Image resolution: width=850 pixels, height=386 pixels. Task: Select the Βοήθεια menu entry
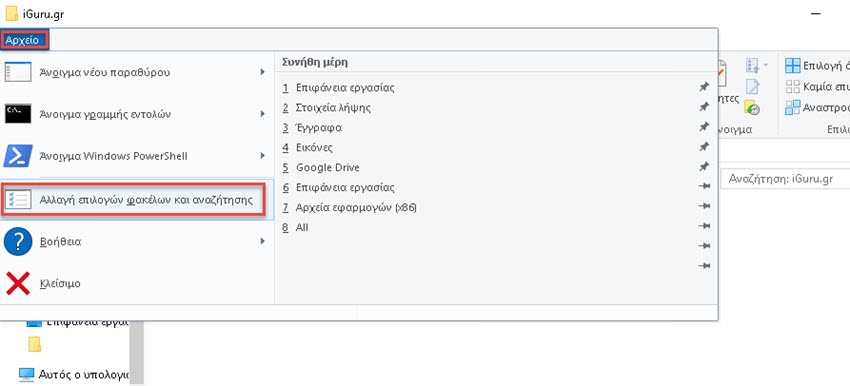click(137, 241)
